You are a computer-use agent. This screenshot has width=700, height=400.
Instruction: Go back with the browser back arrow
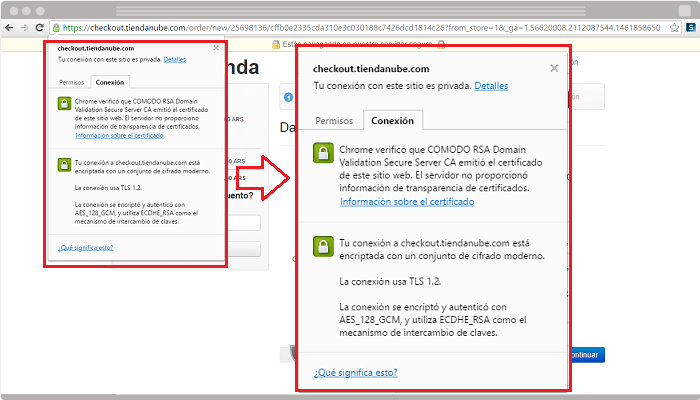[9, 28]
